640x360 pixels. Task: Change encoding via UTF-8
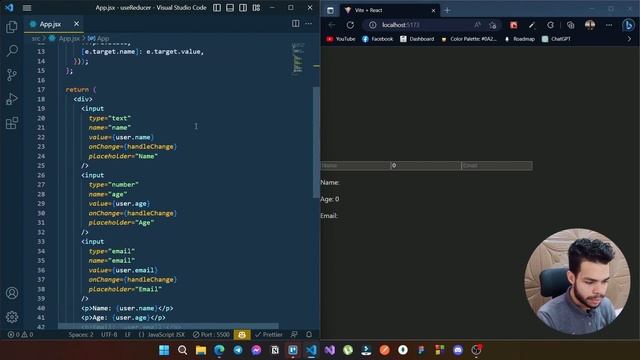[x=109, y=335]
